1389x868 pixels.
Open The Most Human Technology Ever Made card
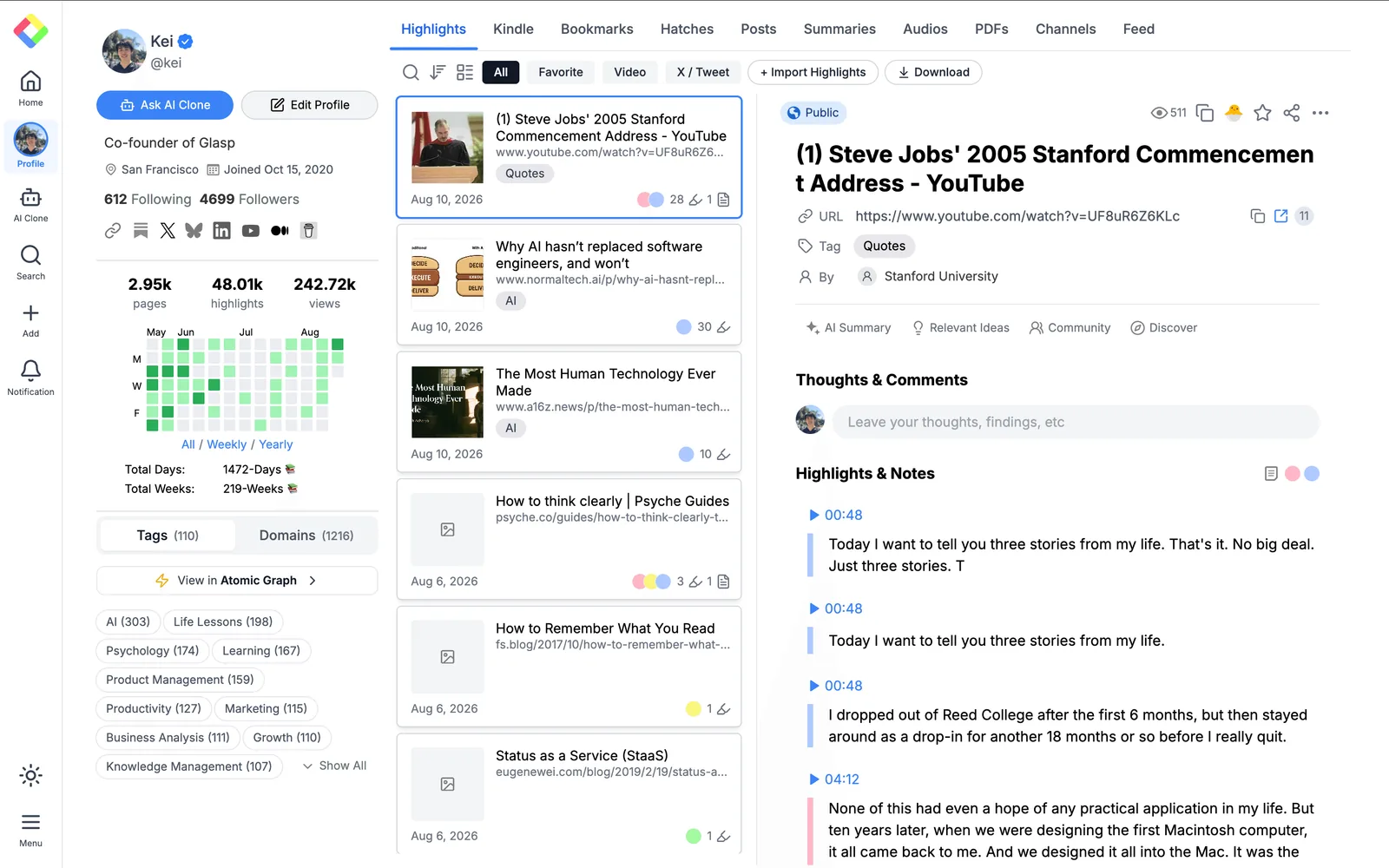569,411
